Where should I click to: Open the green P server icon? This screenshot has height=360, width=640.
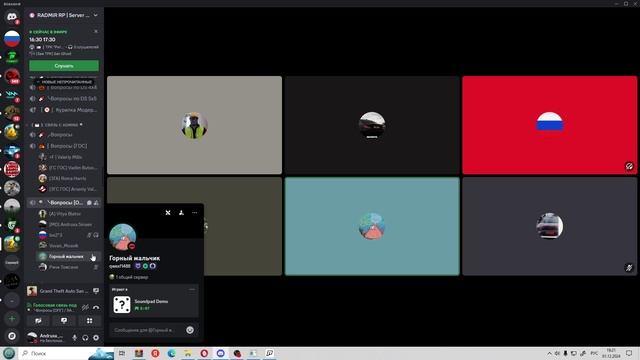[12, 57]
